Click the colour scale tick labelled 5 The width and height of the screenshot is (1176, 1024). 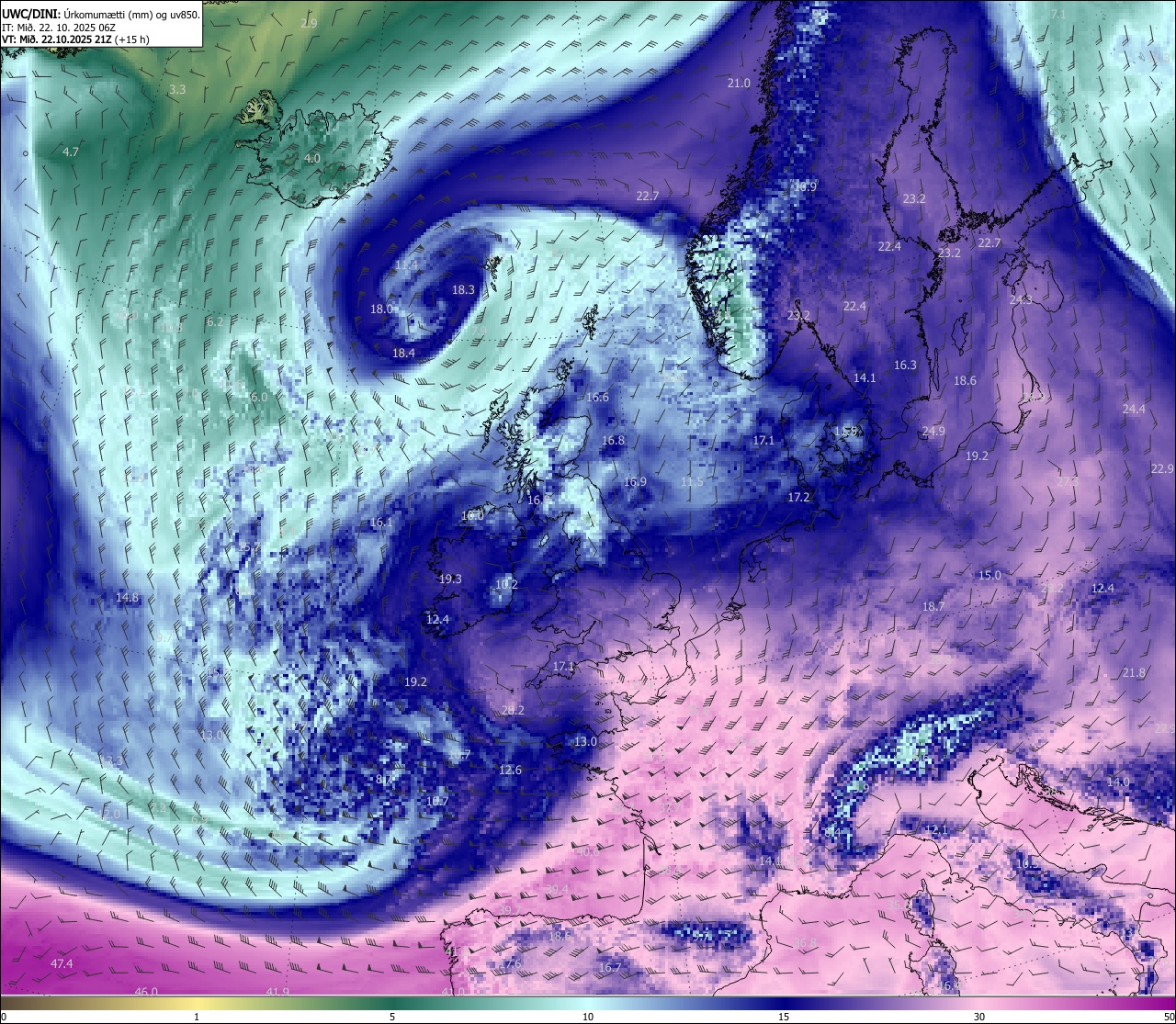point(392,1017)
